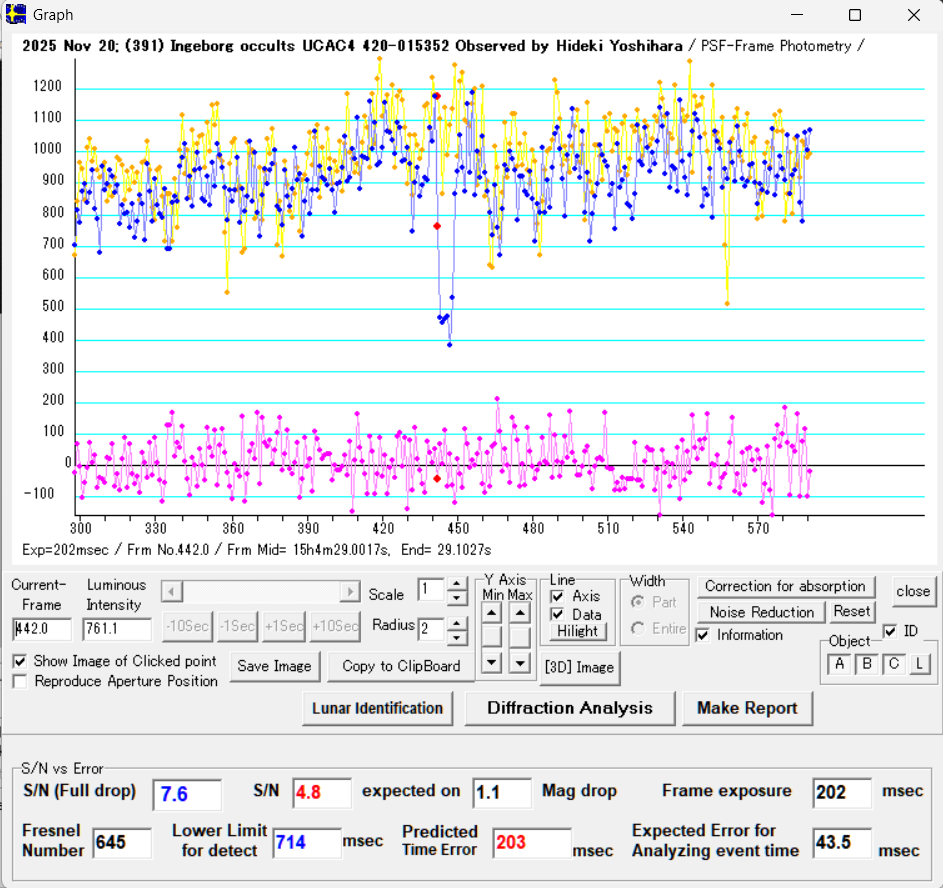
Task: Click Copy to ClipBoard button
Action: (401, 666)
